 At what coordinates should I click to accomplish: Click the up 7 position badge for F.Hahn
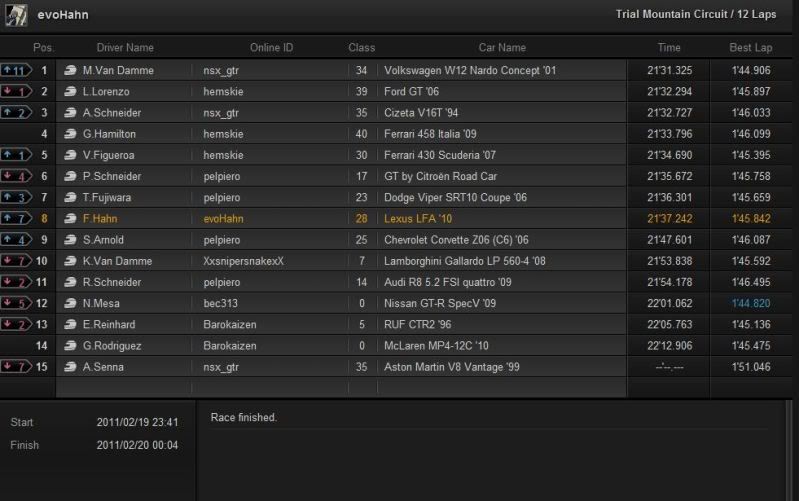point(16,219)
